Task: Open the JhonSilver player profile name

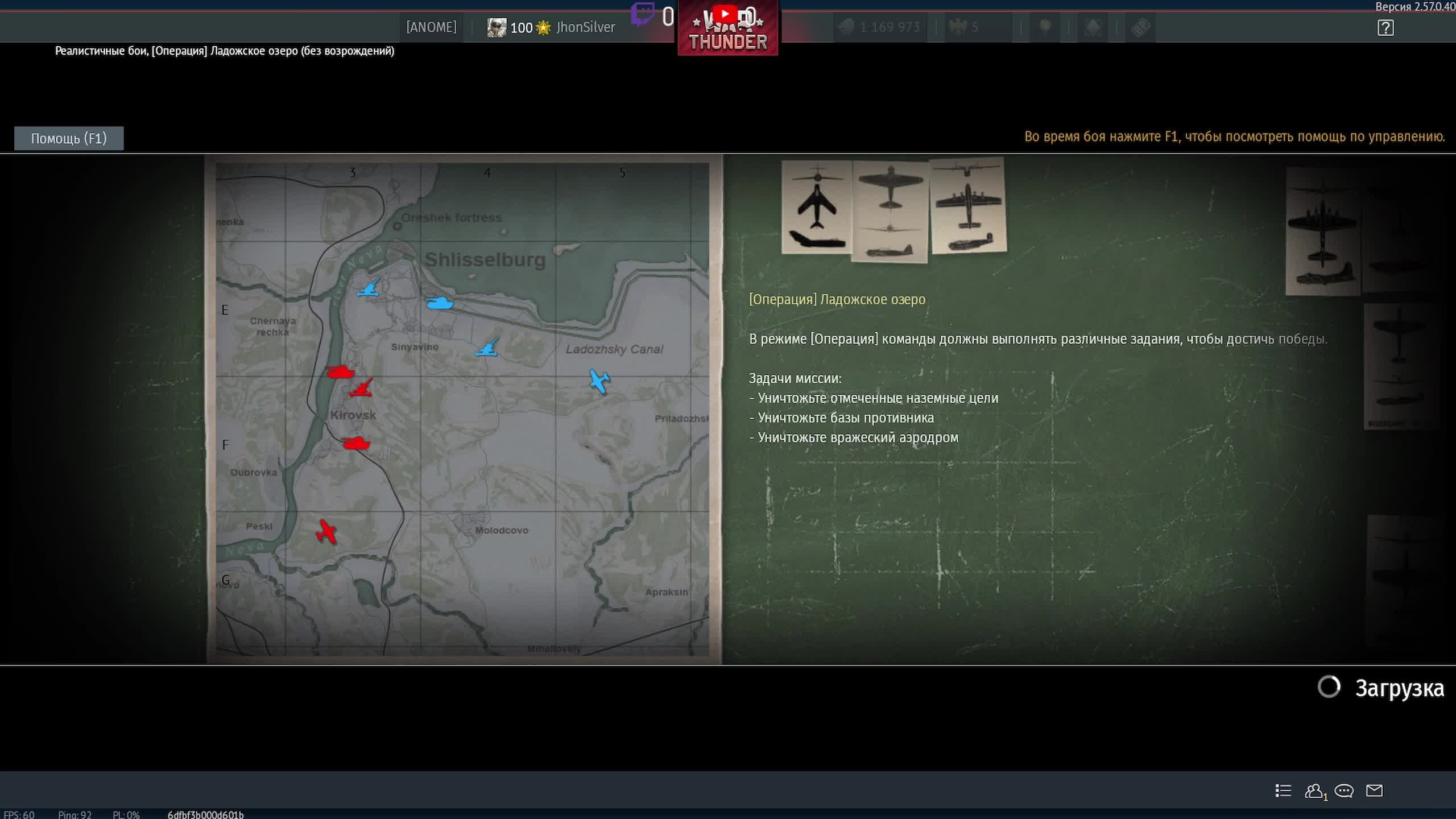Action: tap(585, 27)
